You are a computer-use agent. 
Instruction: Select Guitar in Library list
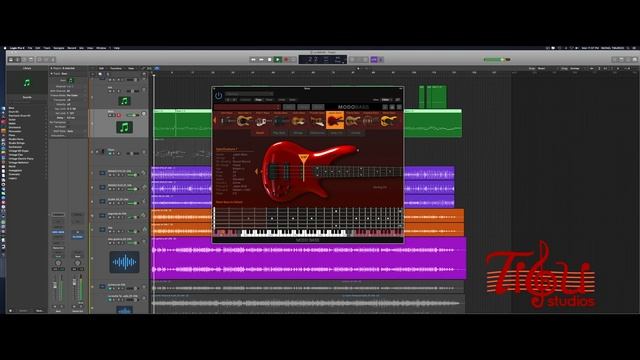pos(12,120)
